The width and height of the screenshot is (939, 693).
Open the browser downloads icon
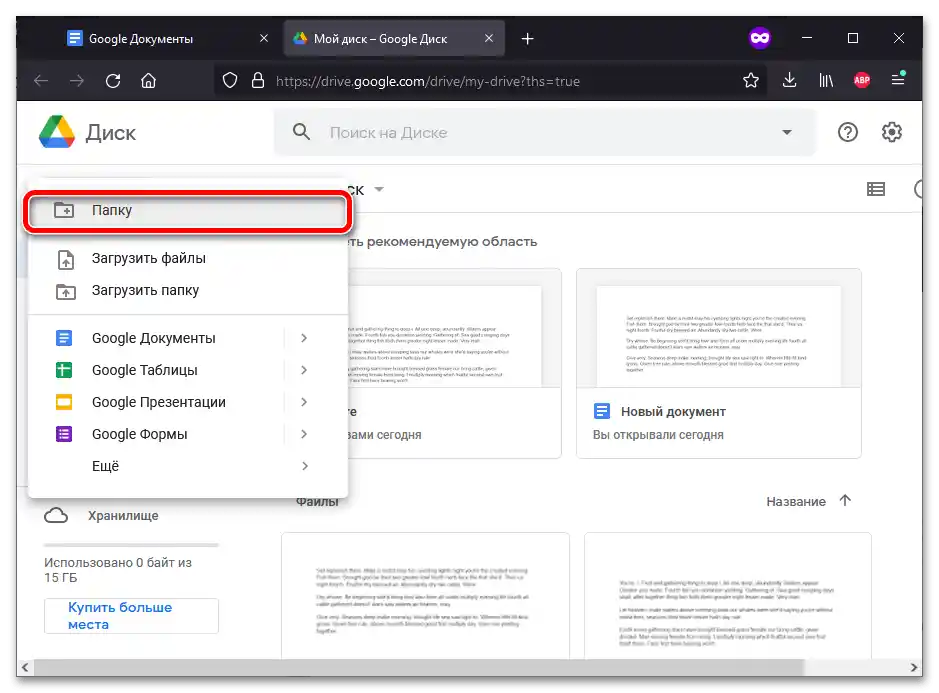(789, 80)
